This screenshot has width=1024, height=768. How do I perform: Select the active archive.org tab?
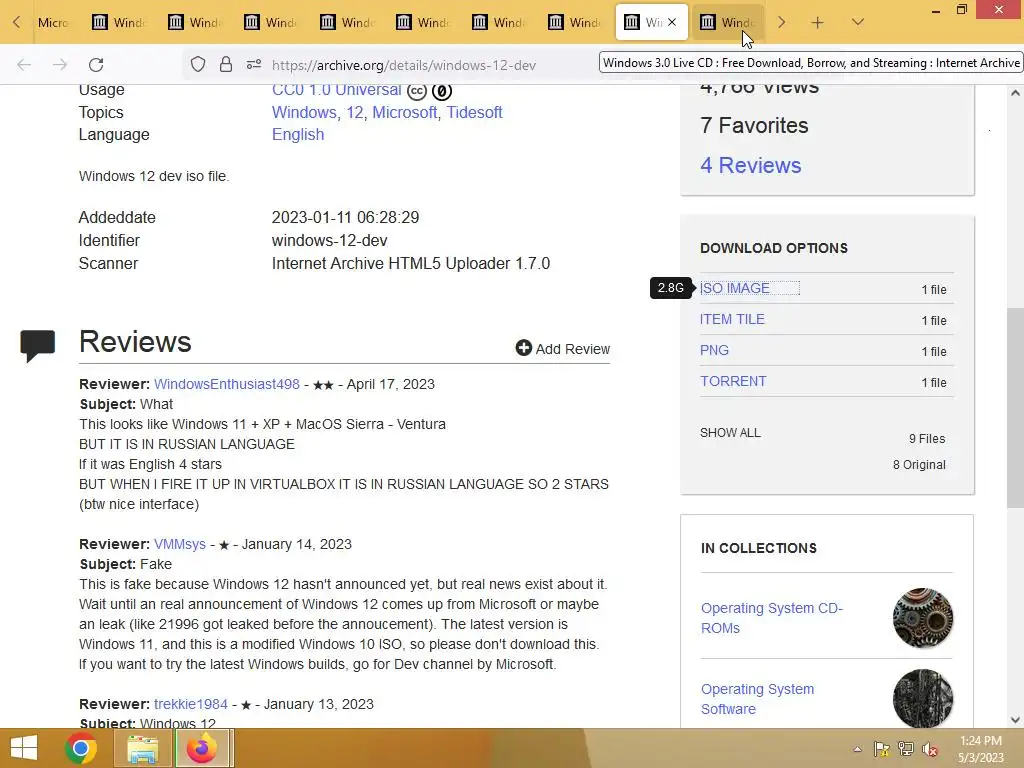tap(651, 23)
